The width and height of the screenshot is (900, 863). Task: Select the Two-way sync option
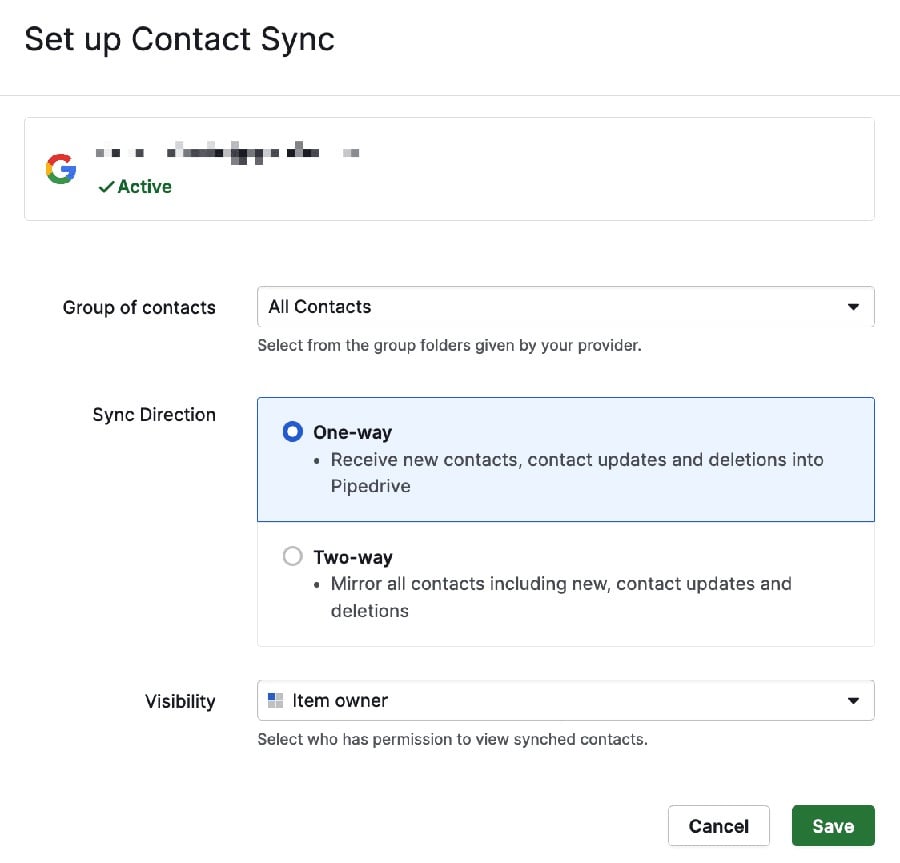292,556
